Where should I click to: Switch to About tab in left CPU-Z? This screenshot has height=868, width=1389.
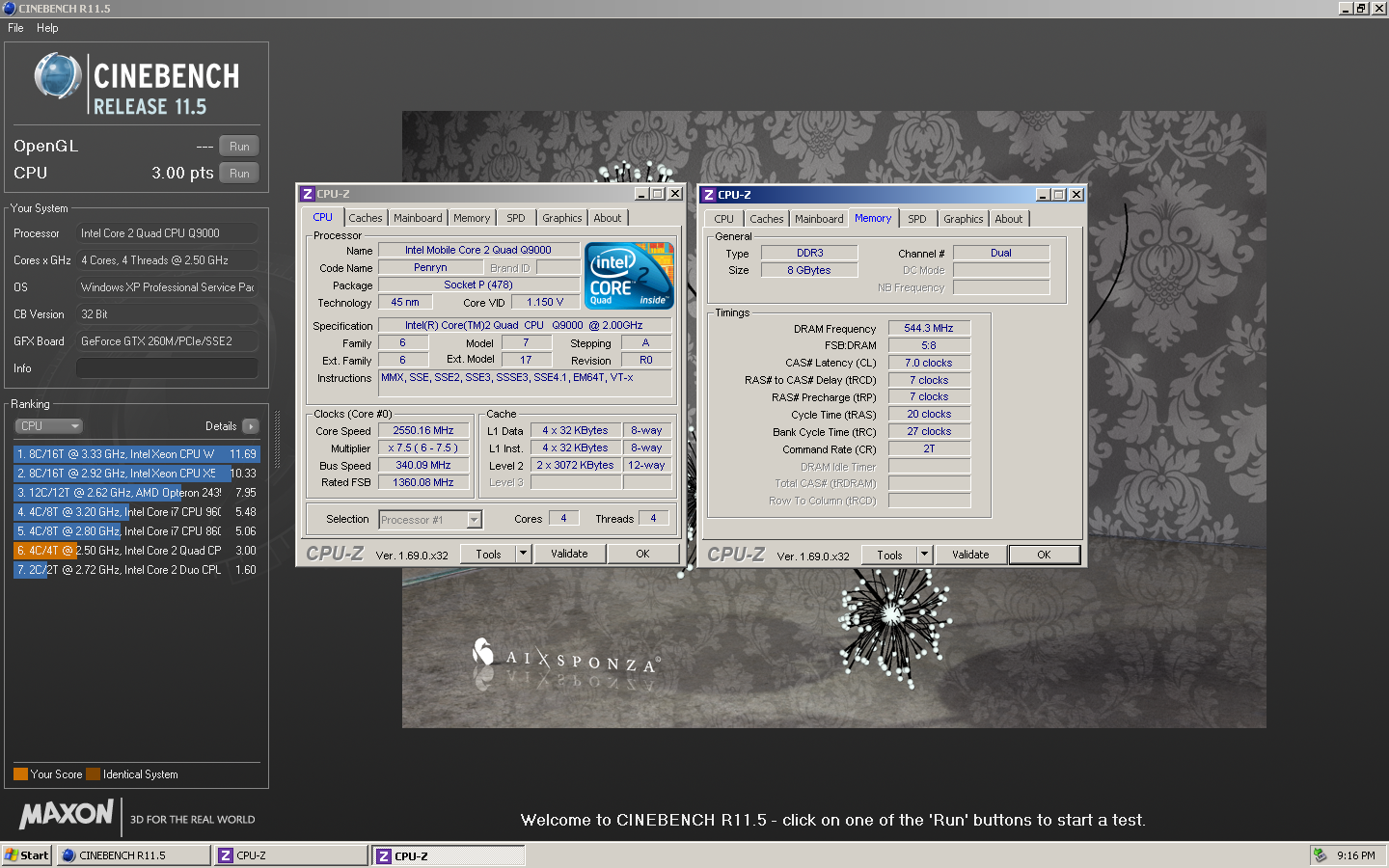(x=608, y=219)
